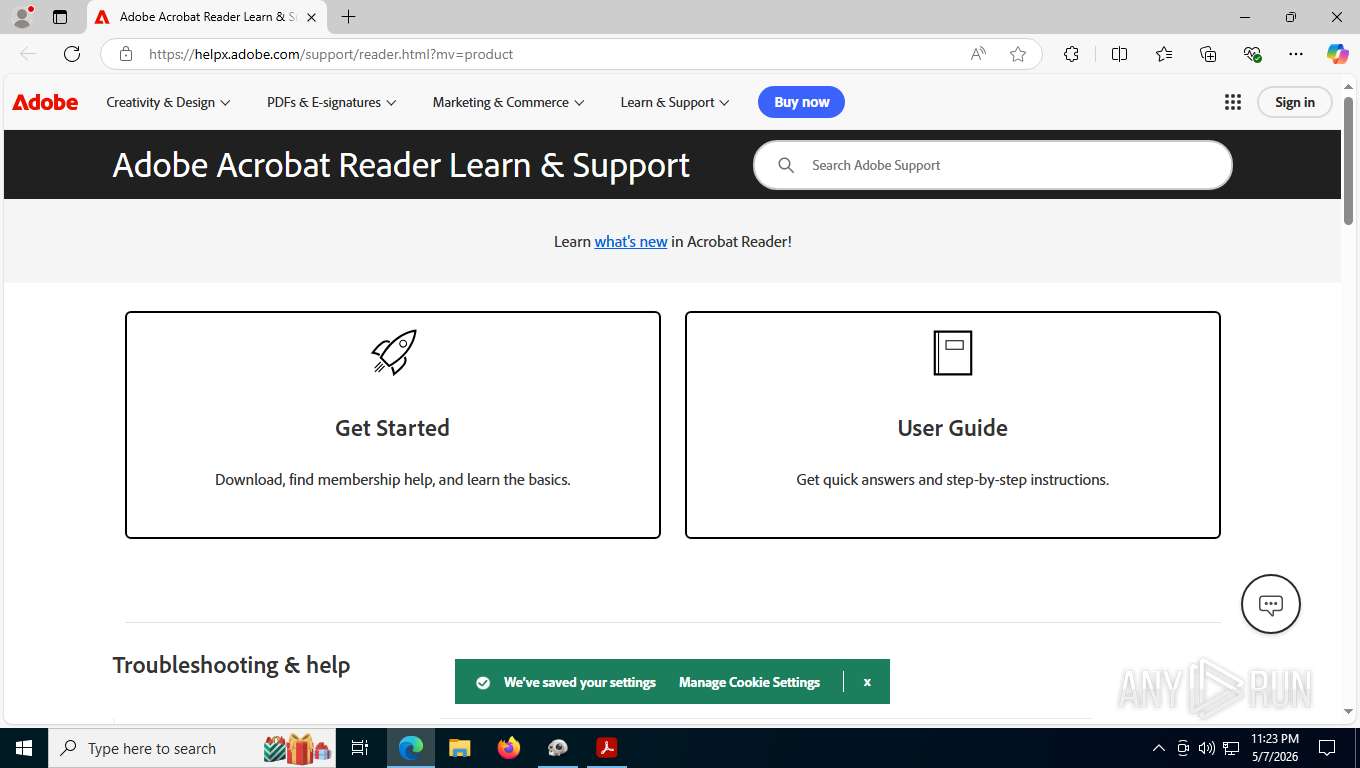Select the Adobe Acrobat Reader Learn tab
This screenshot has width=1360, height=768.
pos(207,17)
